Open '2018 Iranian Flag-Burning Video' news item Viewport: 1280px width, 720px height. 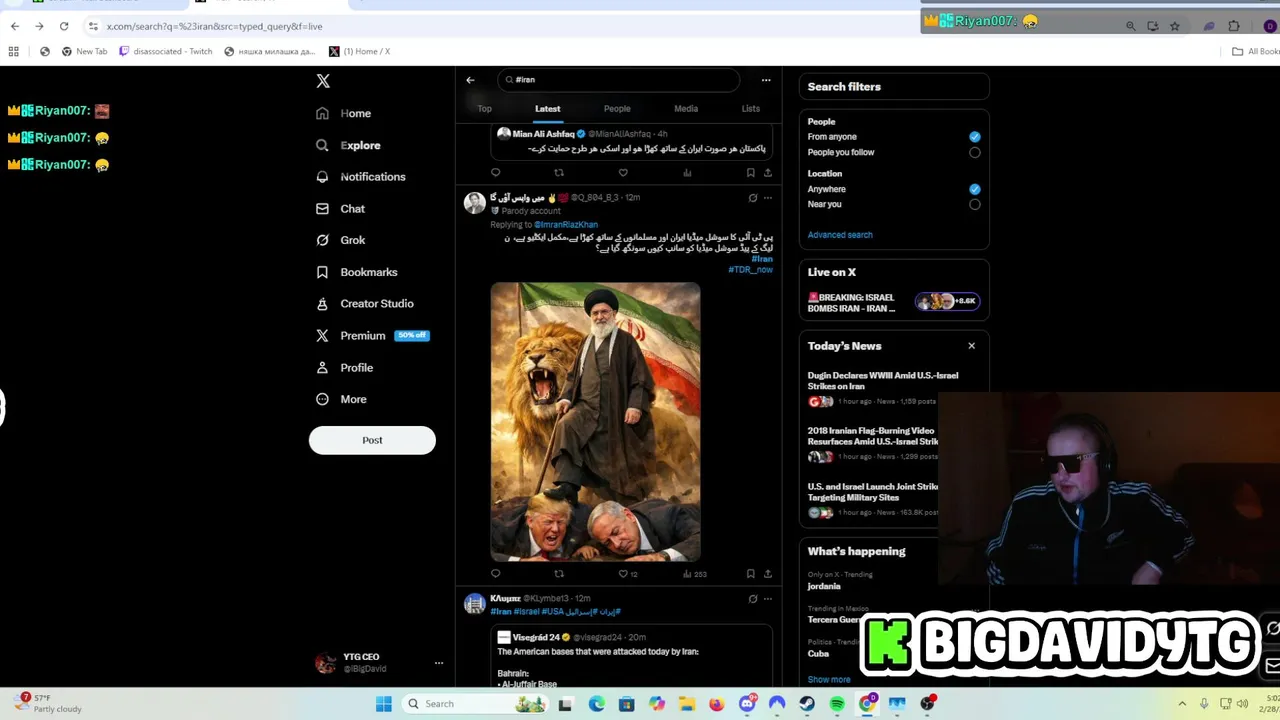pyautogui.click(x=873, y=436)
